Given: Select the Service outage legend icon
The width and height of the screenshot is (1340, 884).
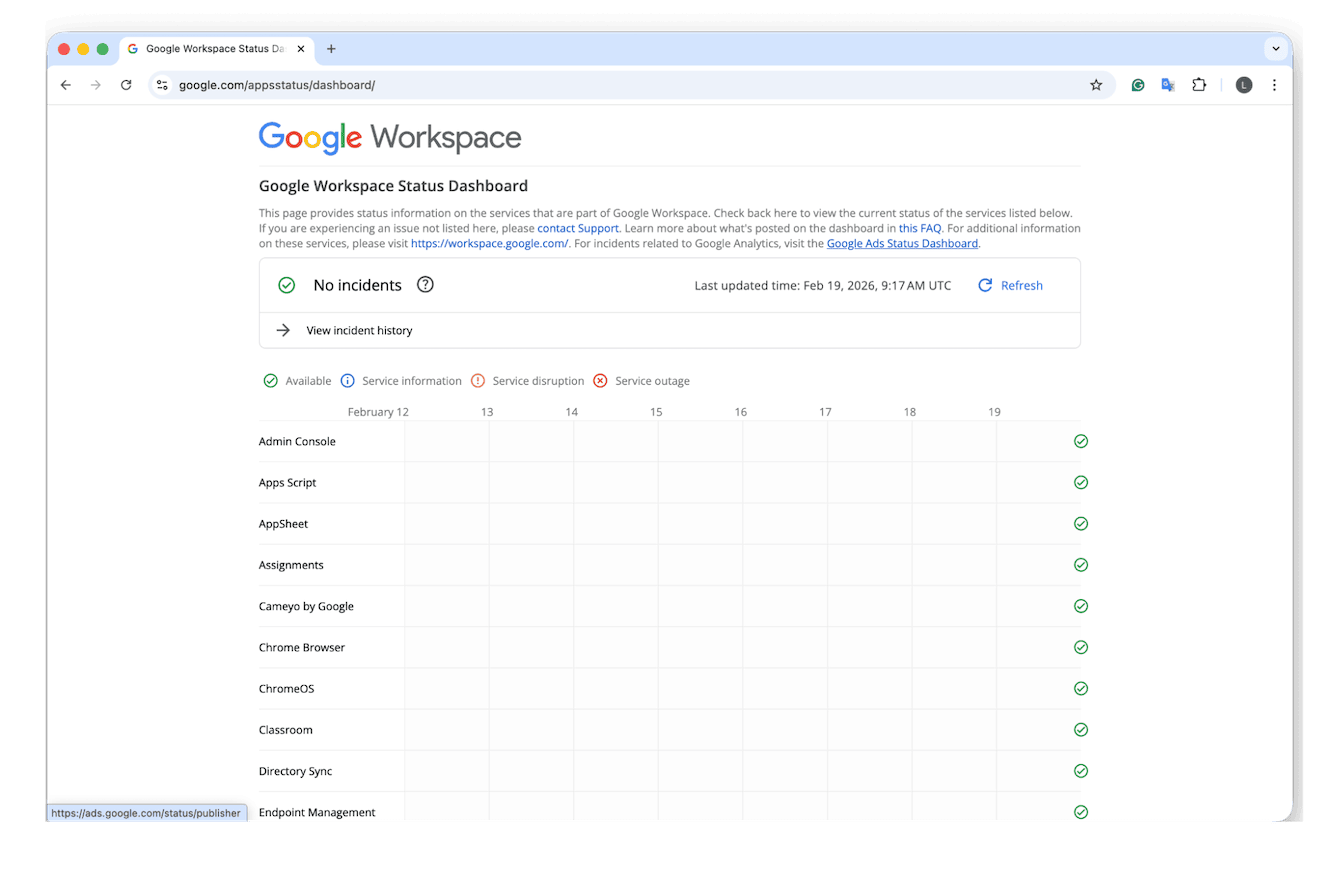Looking at the screenshot, I should point(600,380).
